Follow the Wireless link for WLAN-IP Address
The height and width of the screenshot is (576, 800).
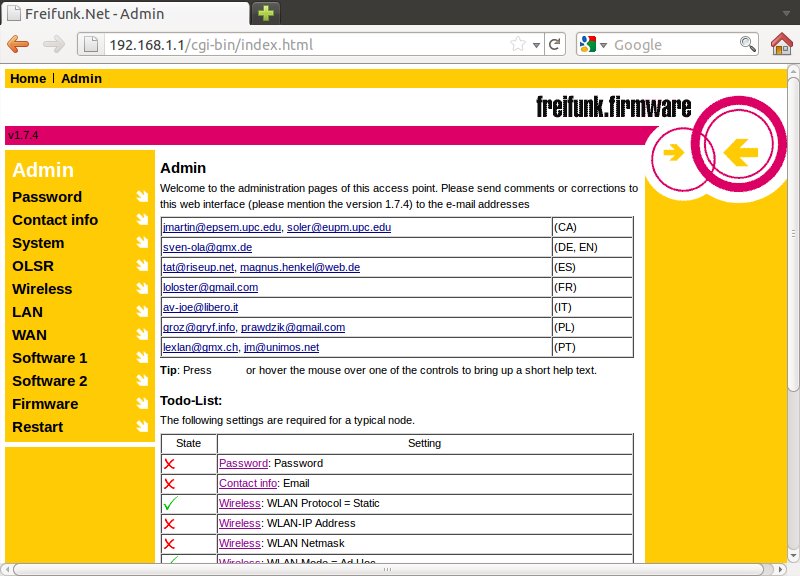pyautogui.click(x=240, y=523)
